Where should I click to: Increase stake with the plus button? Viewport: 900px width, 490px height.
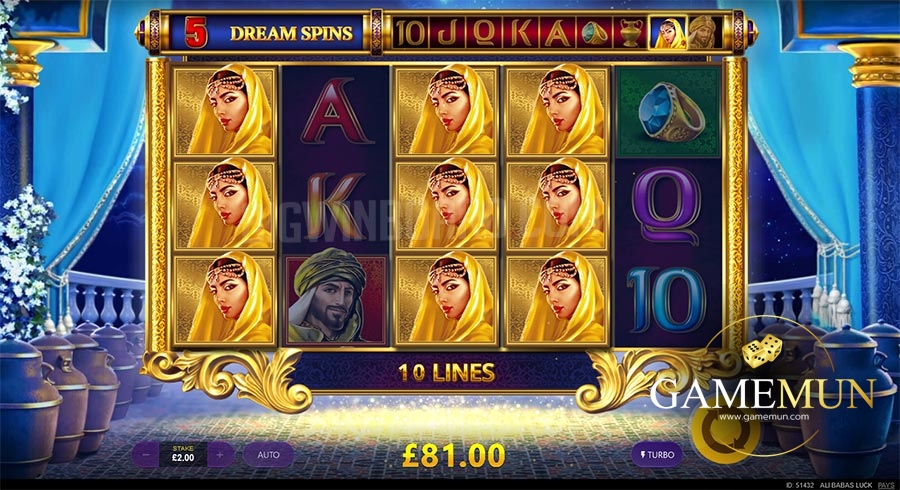[x=220, y=455]
